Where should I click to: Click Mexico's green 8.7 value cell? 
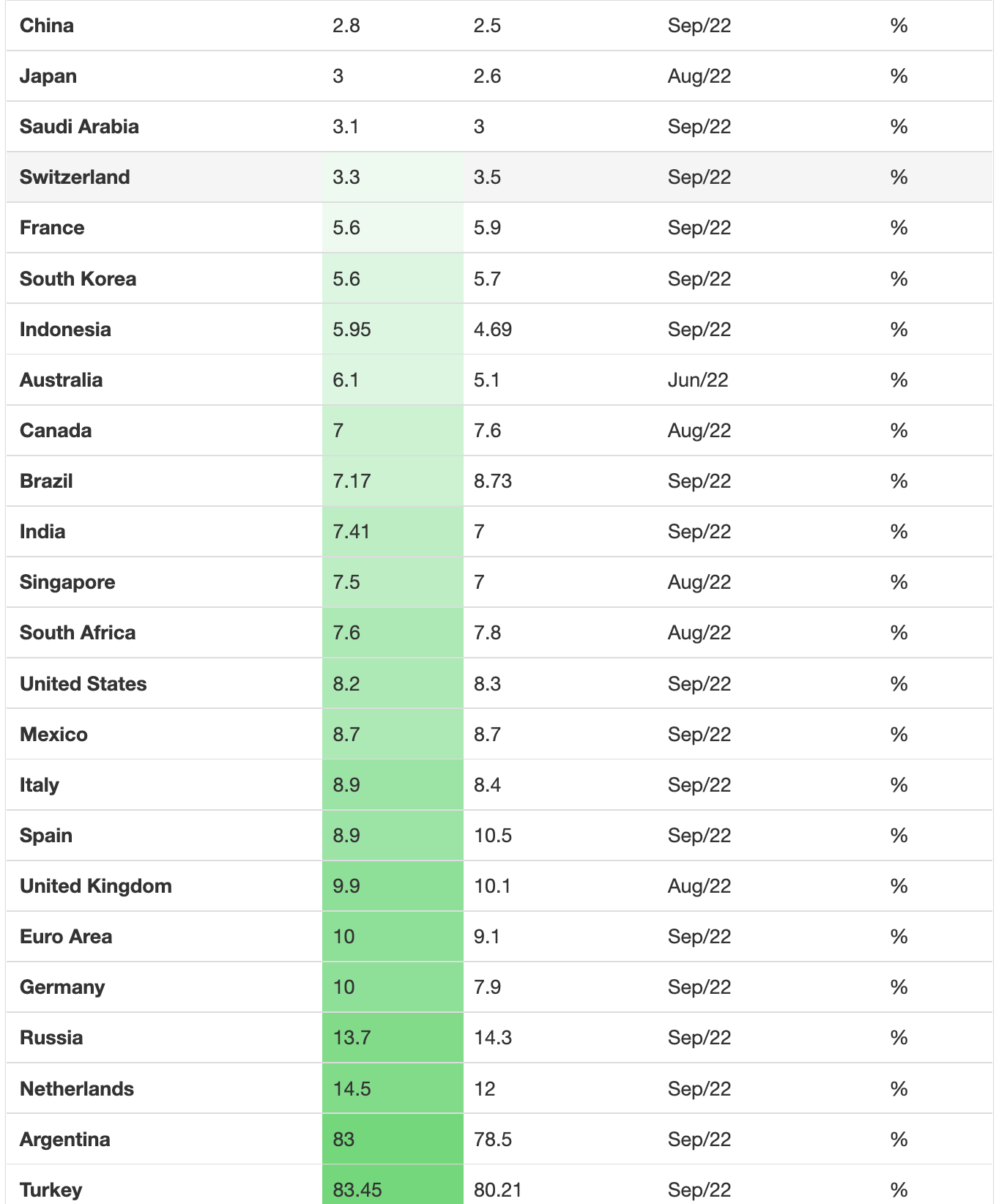tap(393, 735)
